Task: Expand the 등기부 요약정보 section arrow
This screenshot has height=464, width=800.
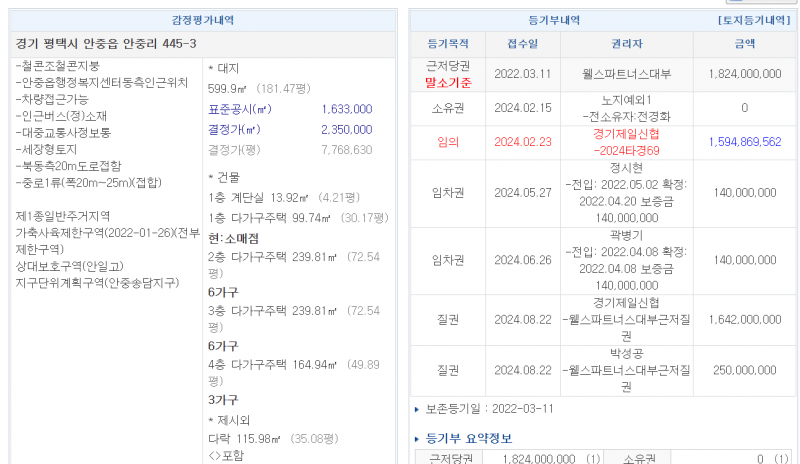Action: (417, 438)
